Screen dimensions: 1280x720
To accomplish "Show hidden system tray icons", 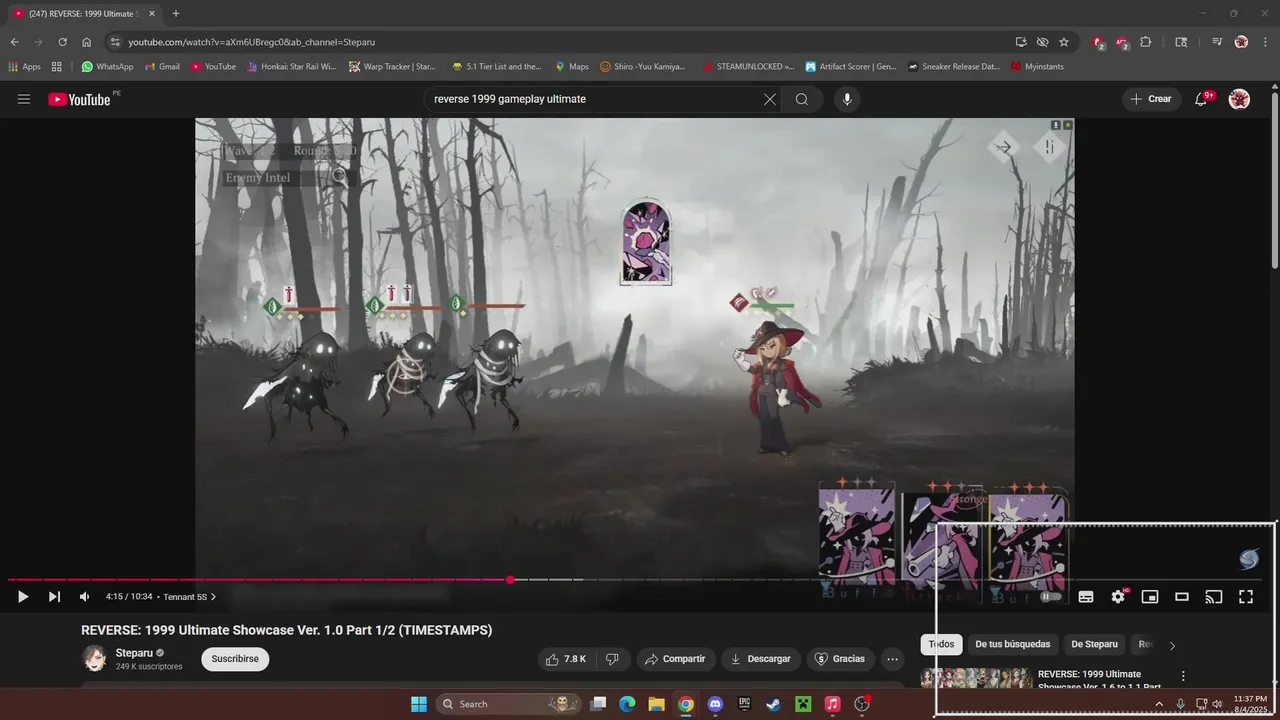I will coord(1159,704).
